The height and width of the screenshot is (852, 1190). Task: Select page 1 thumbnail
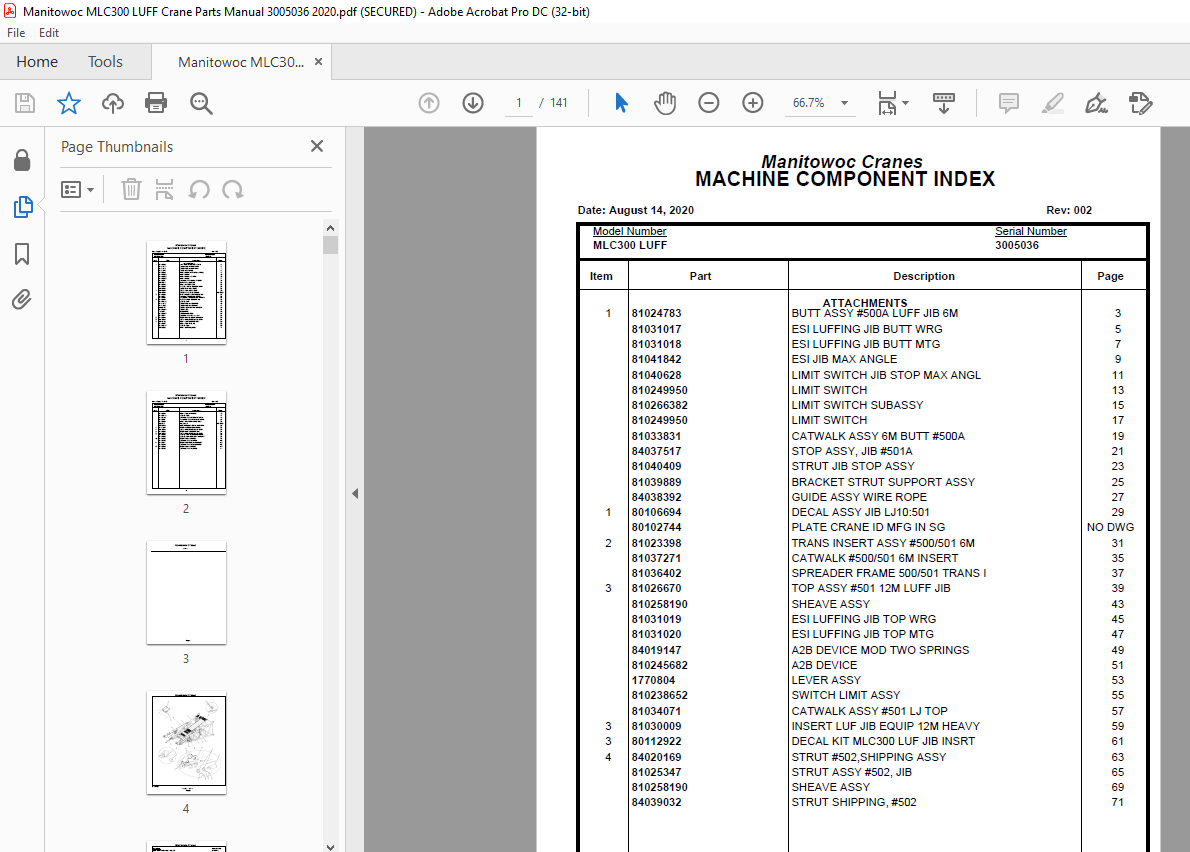186,292
